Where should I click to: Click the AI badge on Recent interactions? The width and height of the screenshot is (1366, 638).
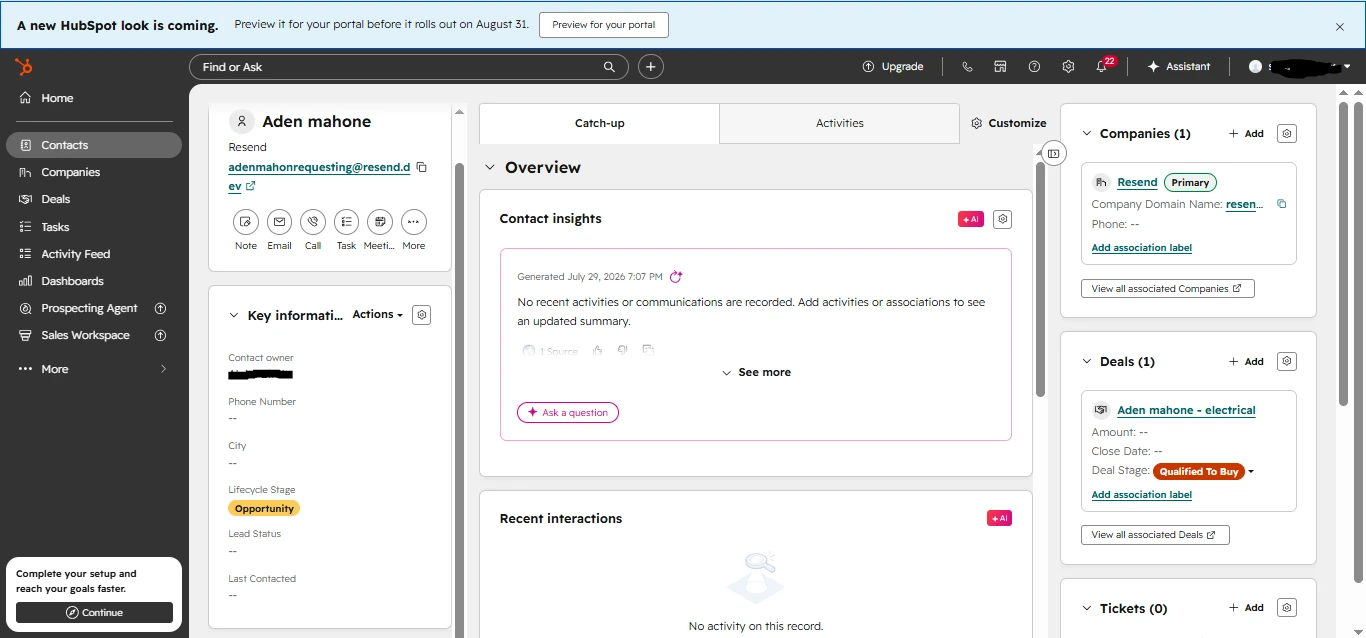999,518
